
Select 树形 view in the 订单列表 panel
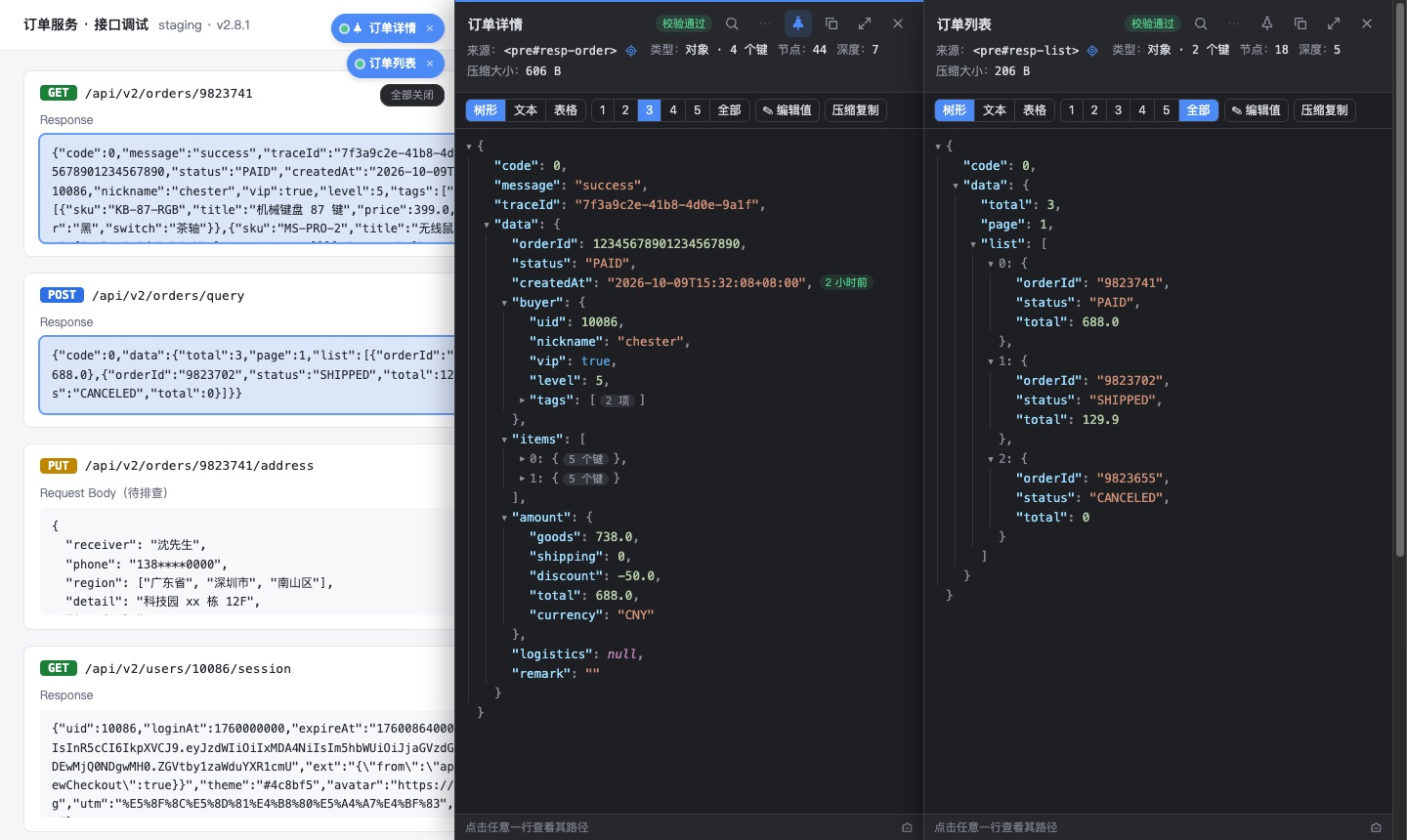coord(955,110)
